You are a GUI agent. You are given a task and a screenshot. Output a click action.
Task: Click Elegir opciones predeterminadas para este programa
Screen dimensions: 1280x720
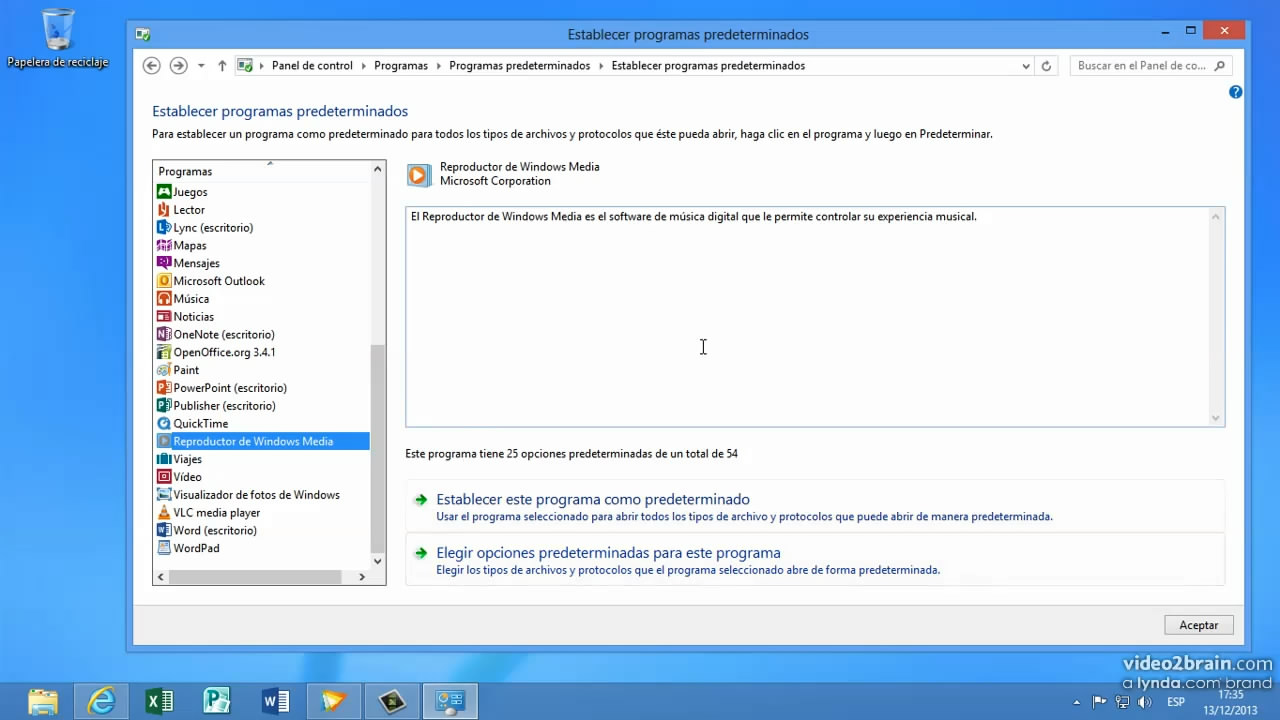click(x=608, y=553)
